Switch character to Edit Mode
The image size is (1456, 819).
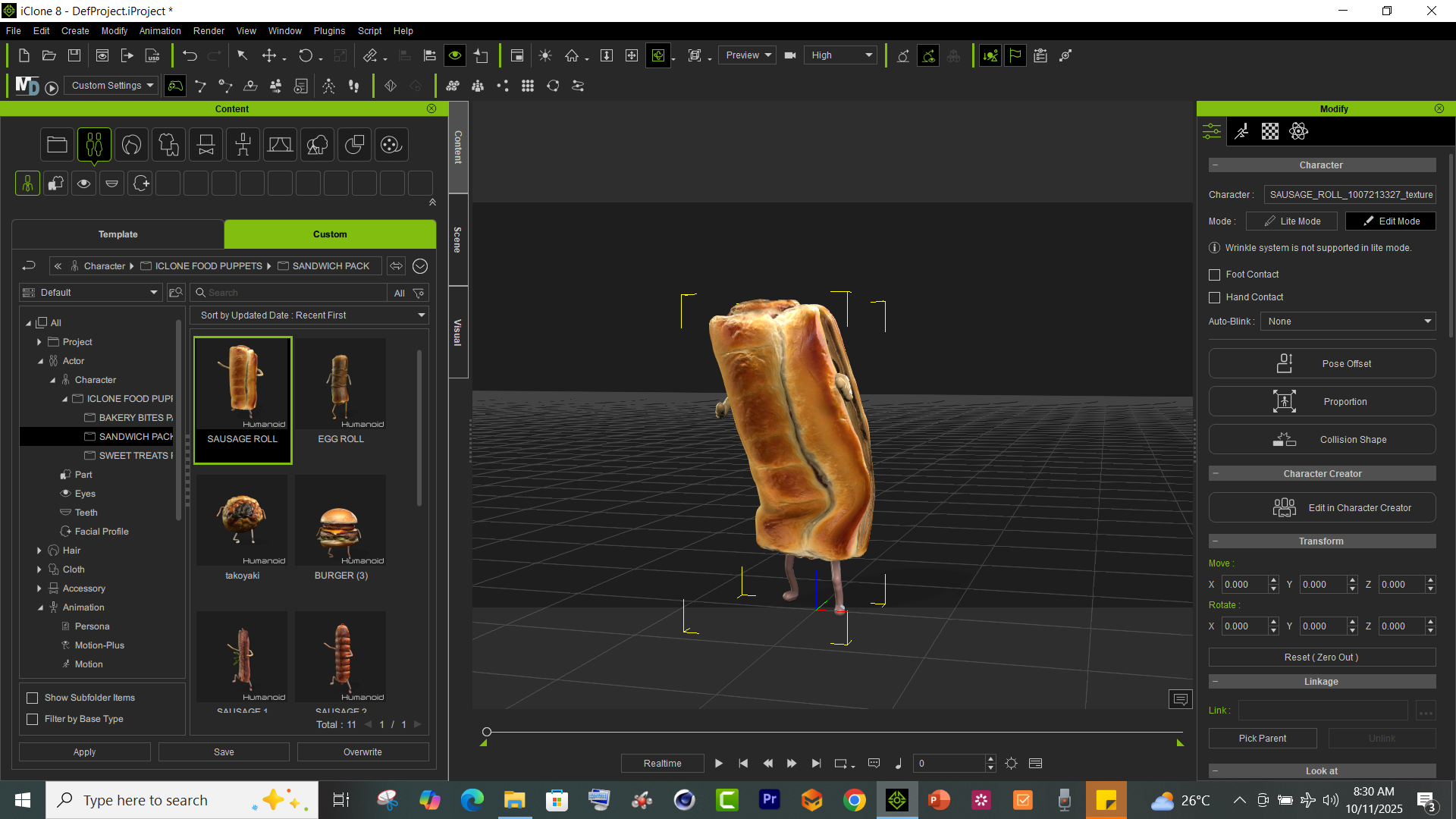point(1391,221)
